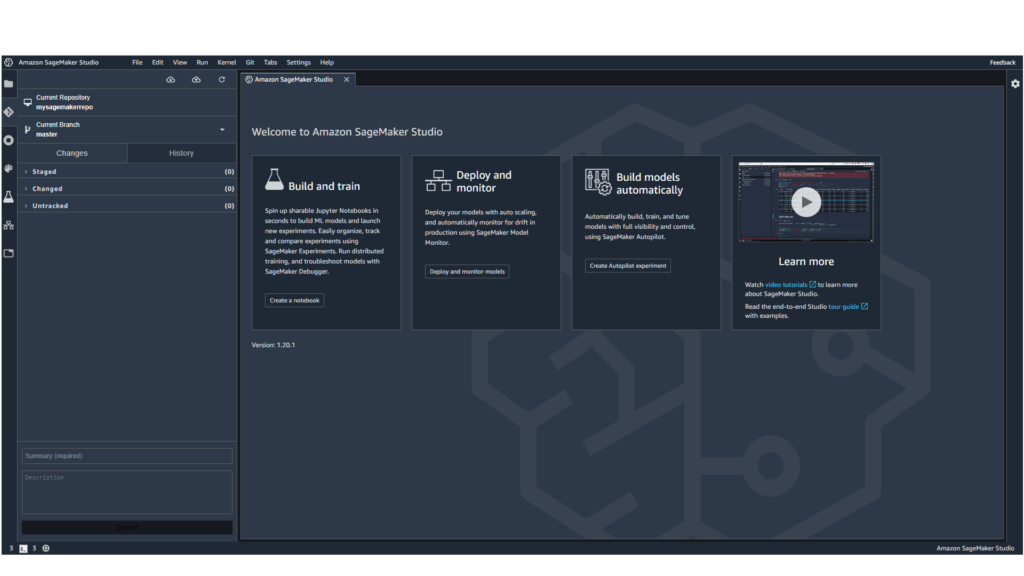Open the settings gear on right edge
Viewport: 1024px width, 576px height.
[x=1015, y=84]
